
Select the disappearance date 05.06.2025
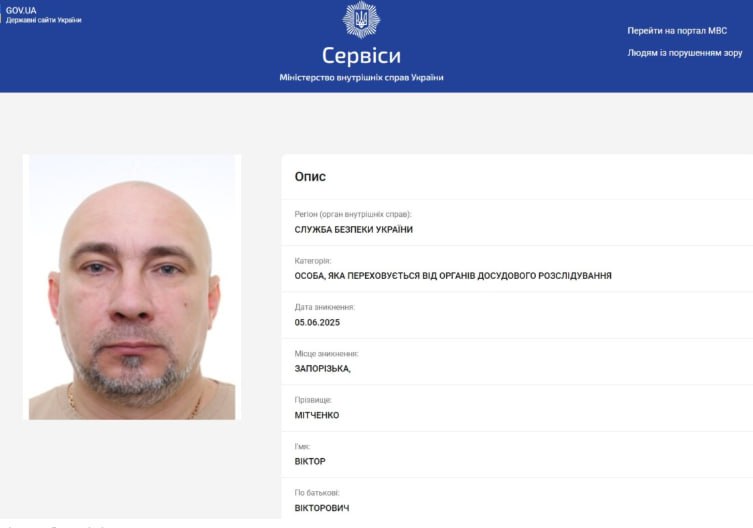(x=317, y=322)
